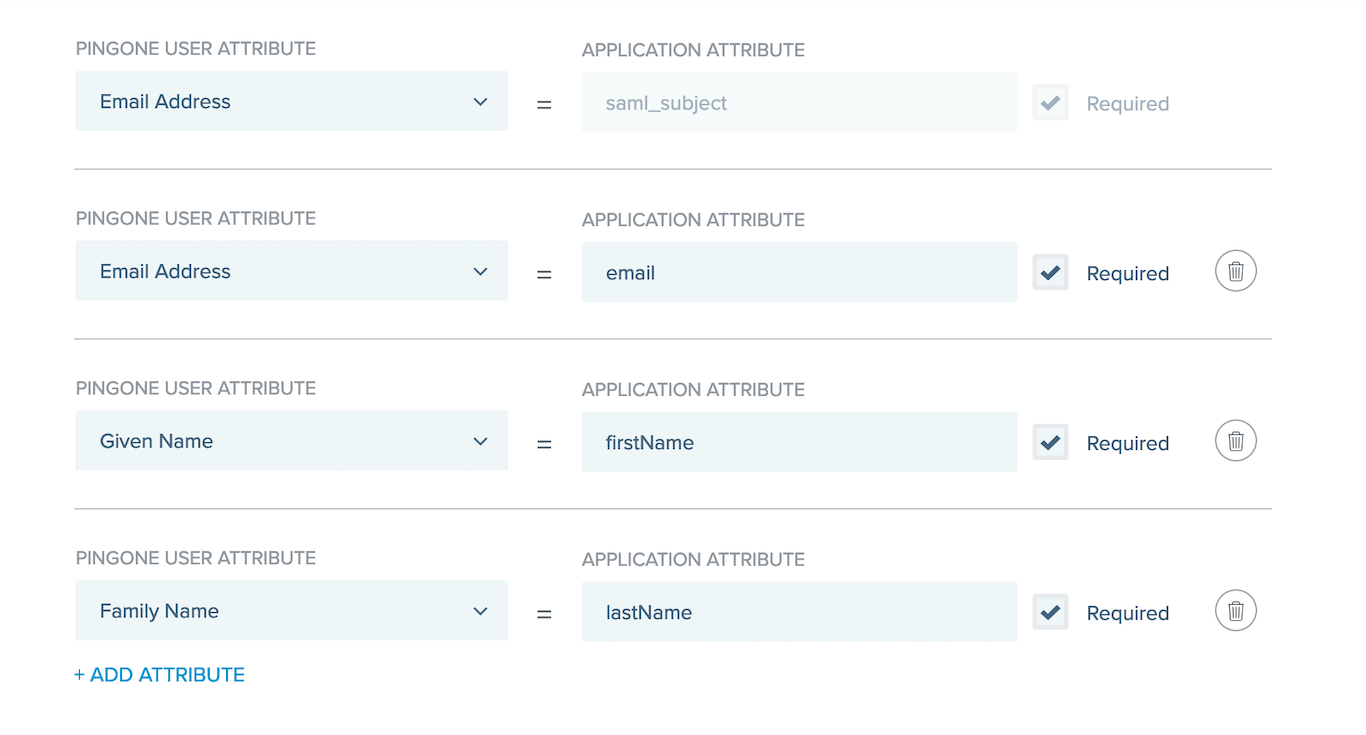This screenshot has height=735, width=1366.
Task: Click the chevron on the Family Name dropdown
Action: tap(482, 610)
